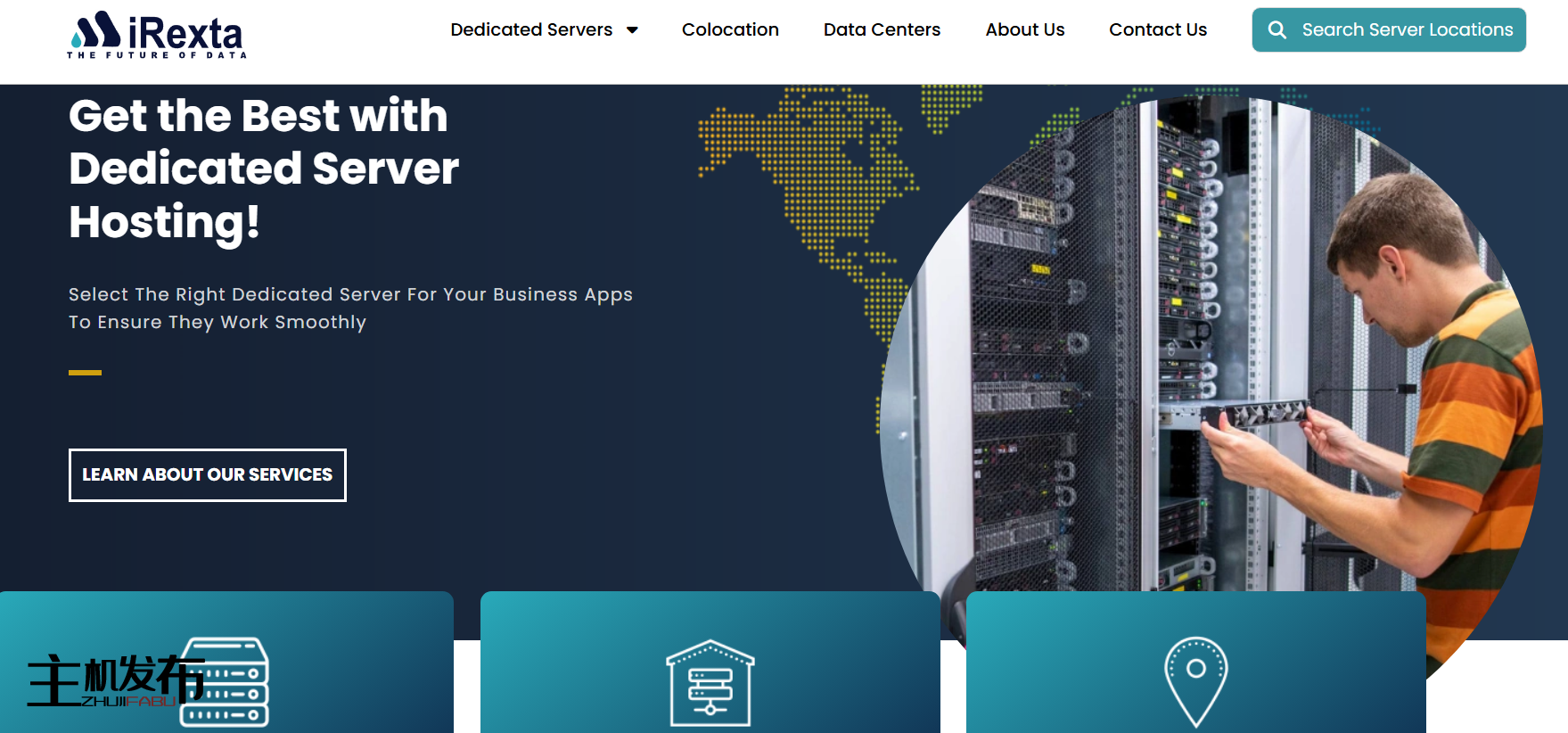The image size is (1568, 733).
Task: Click the yellow divider line
Action: pos(85,373)
